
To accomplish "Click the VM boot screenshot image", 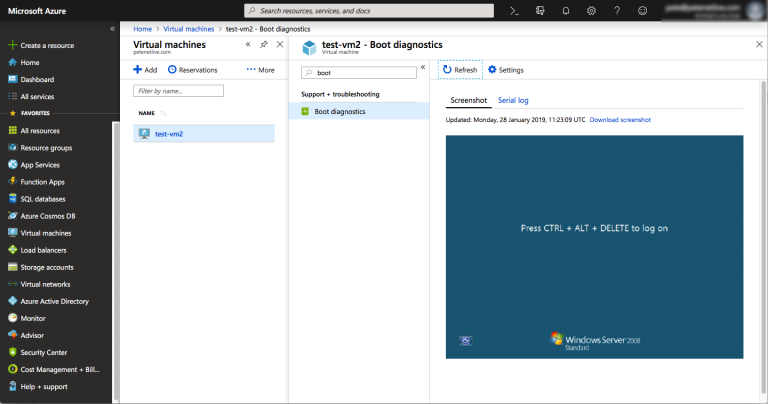I will pyautogui.click(x=594, y=247).
